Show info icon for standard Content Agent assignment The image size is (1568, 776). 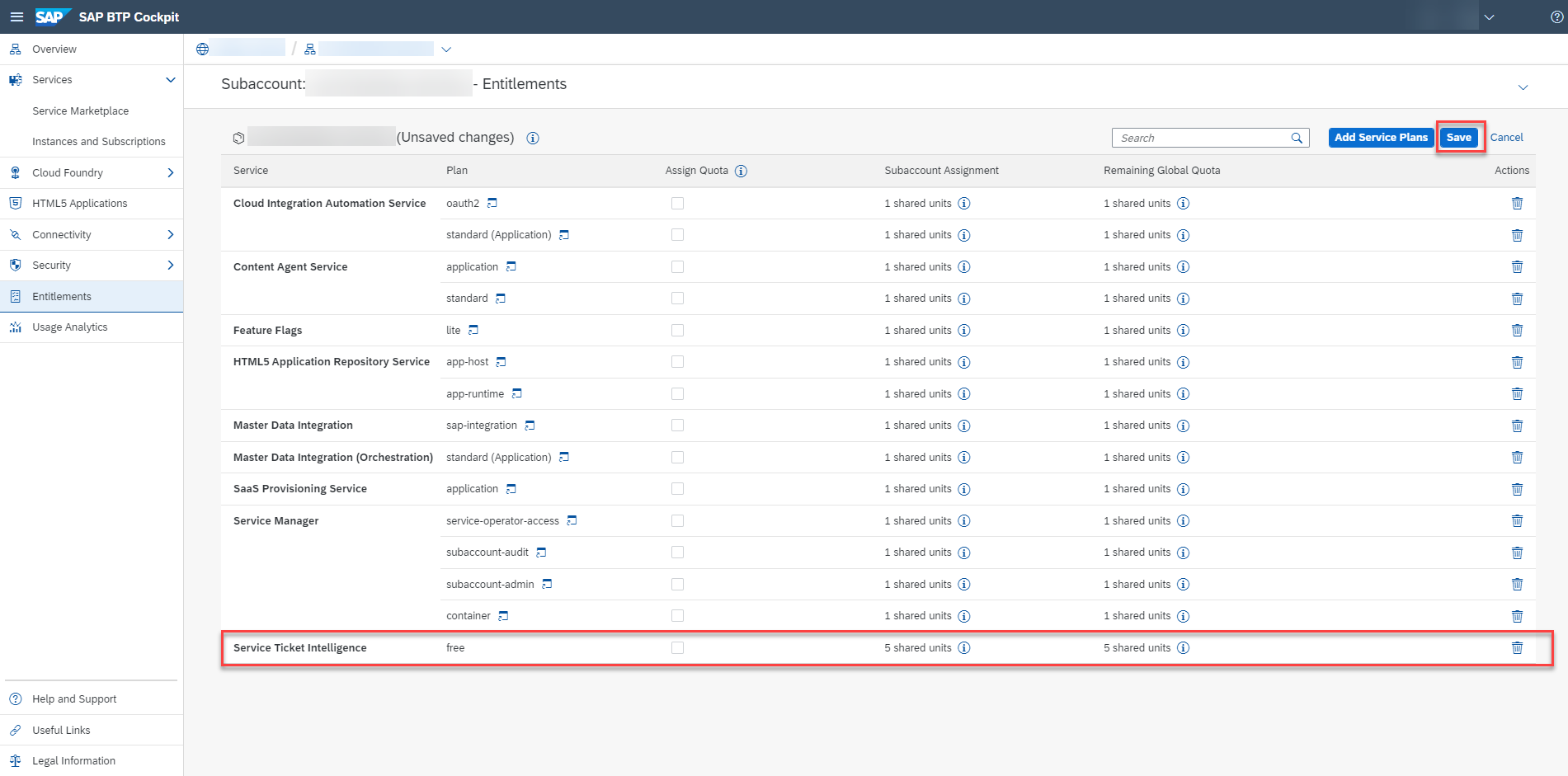[963, 299]
